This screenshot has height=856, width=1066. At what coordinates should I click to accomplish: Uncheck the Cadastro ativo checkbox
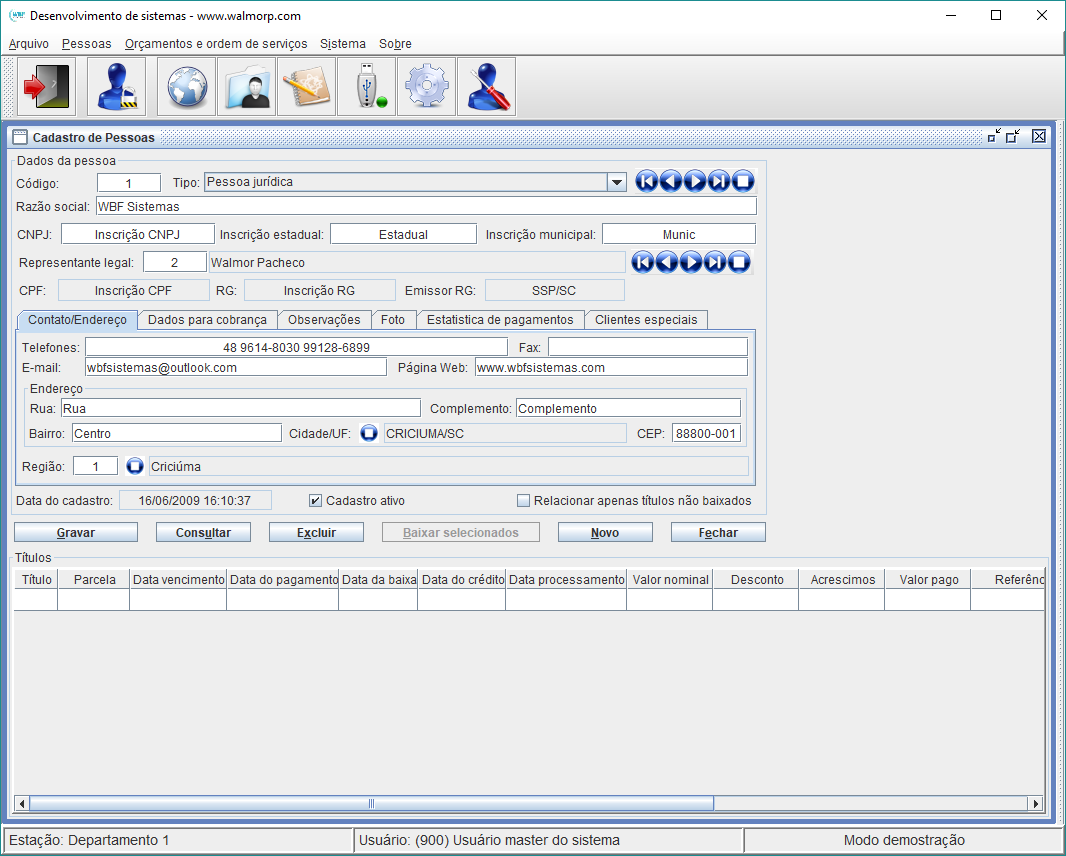click(315, 501)
